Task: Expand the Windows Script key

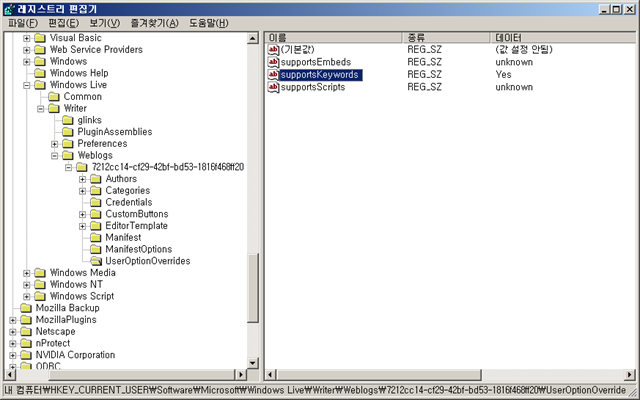Action: tap(27, 297)
